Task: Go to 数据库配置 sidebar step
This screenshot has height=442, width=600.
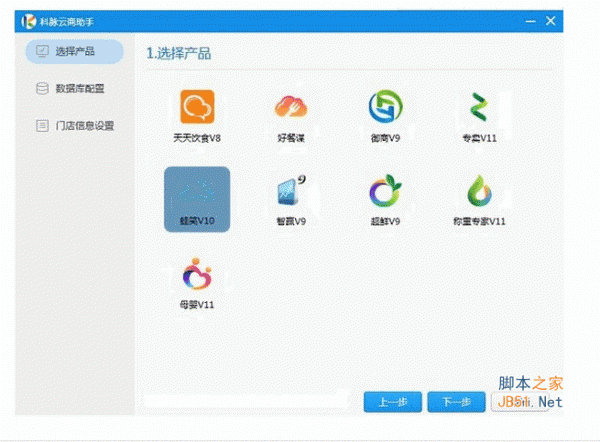Action: tap(70, 88)
